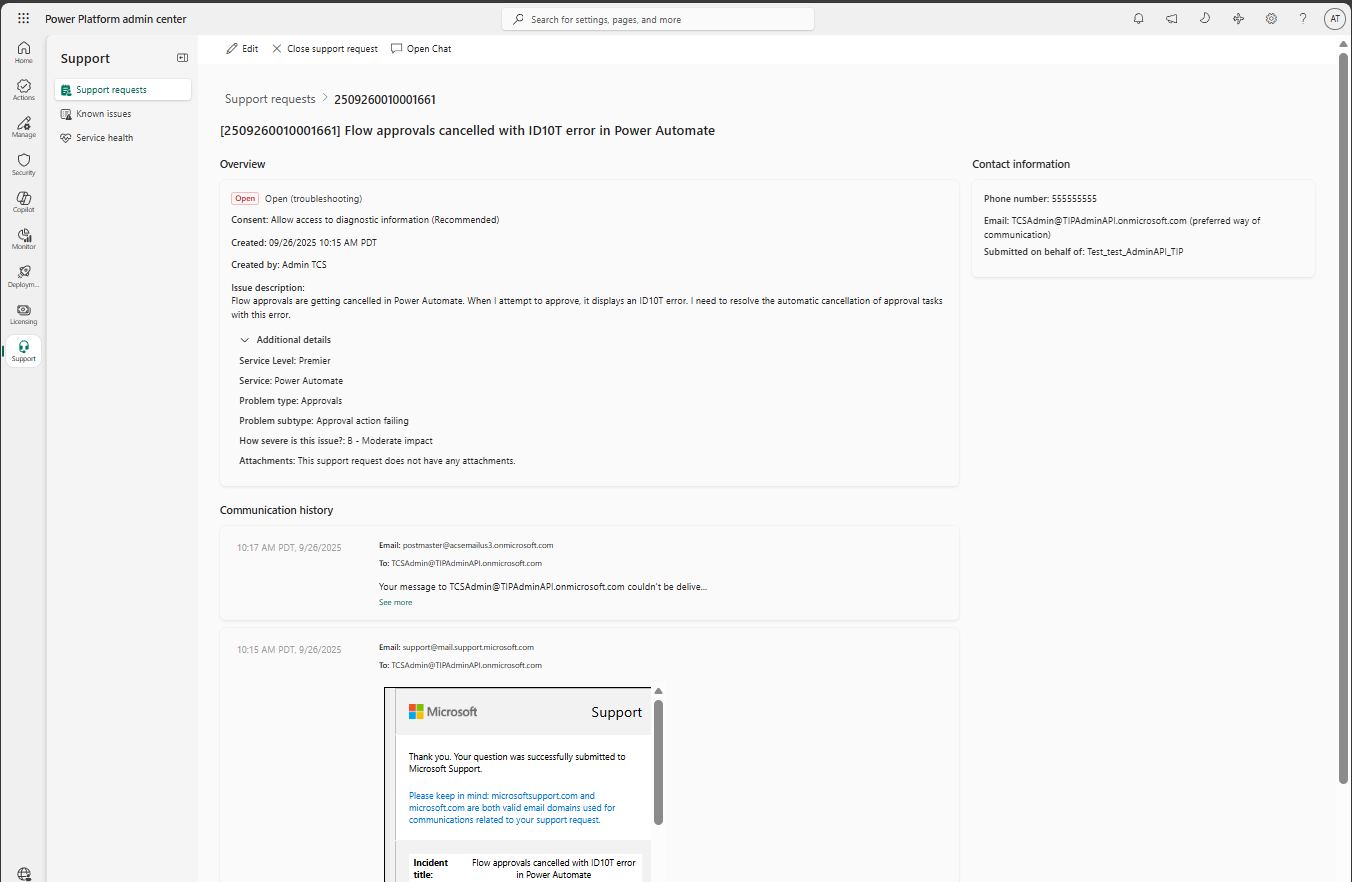
Task: Toggle the Support panel collapse control
Action: coord(182,57)
